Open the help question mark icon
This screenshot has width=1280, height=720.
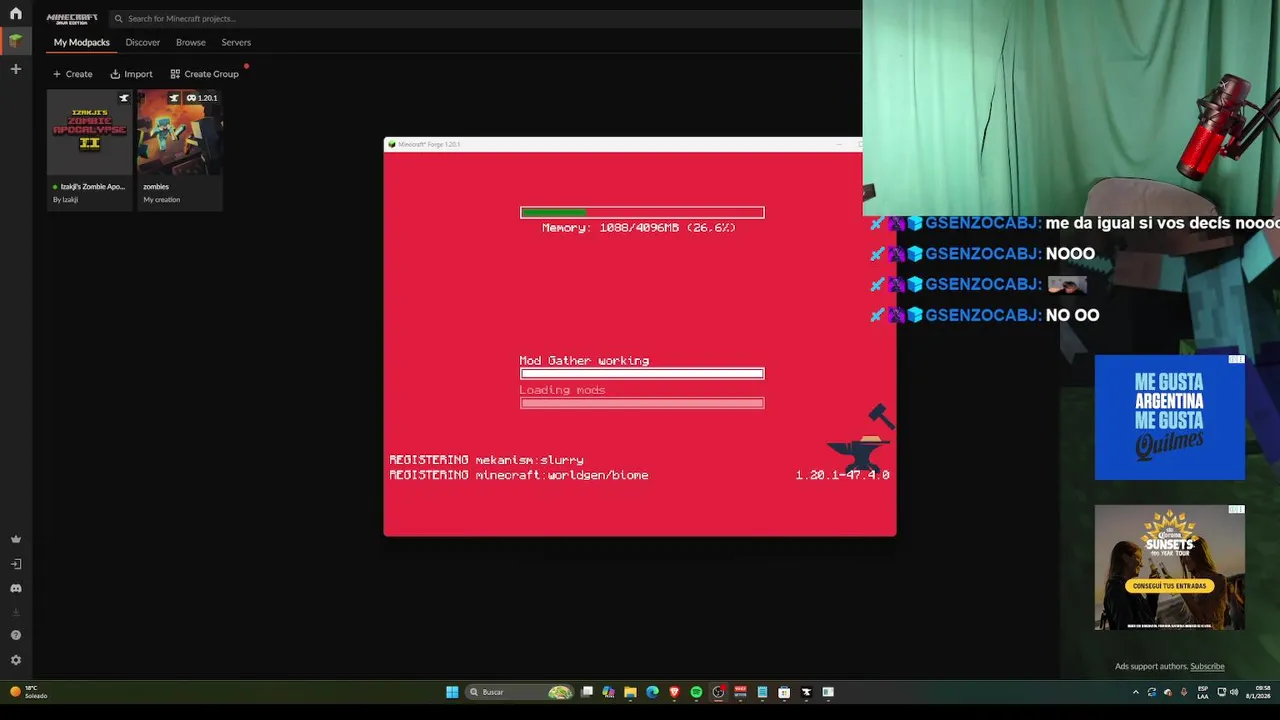pyautogui.click(x=15, y=635)
